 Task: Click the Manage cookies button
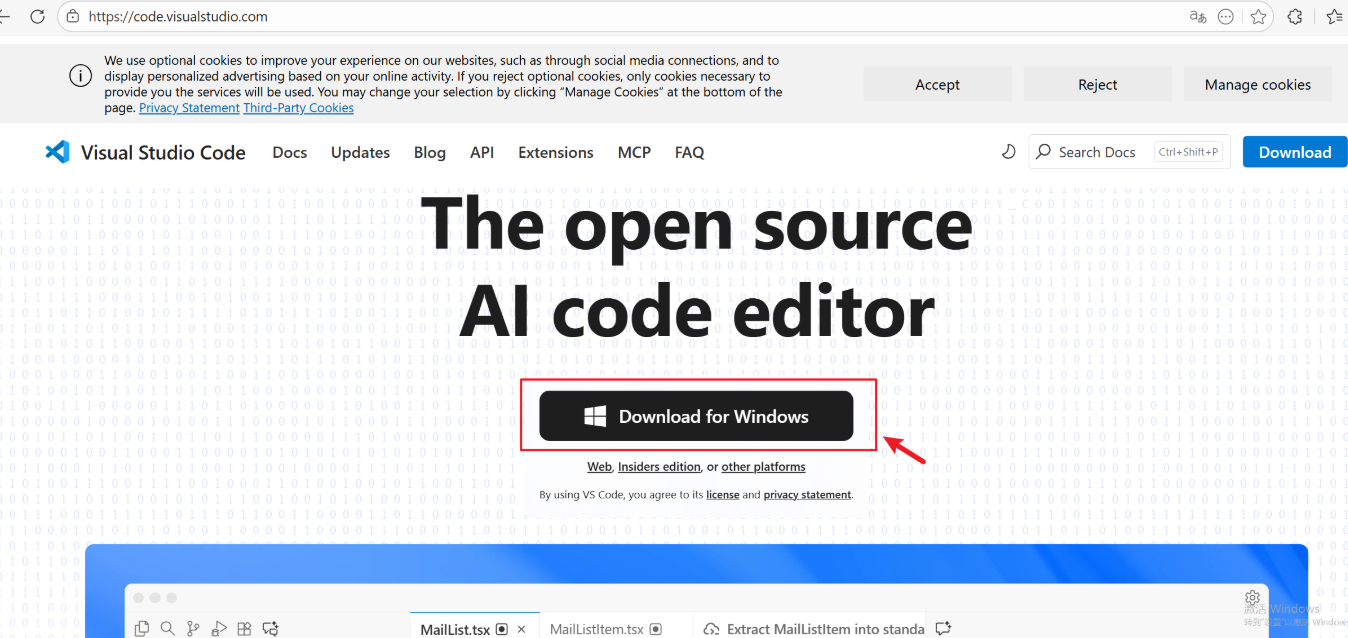(x=1257, y=85)
